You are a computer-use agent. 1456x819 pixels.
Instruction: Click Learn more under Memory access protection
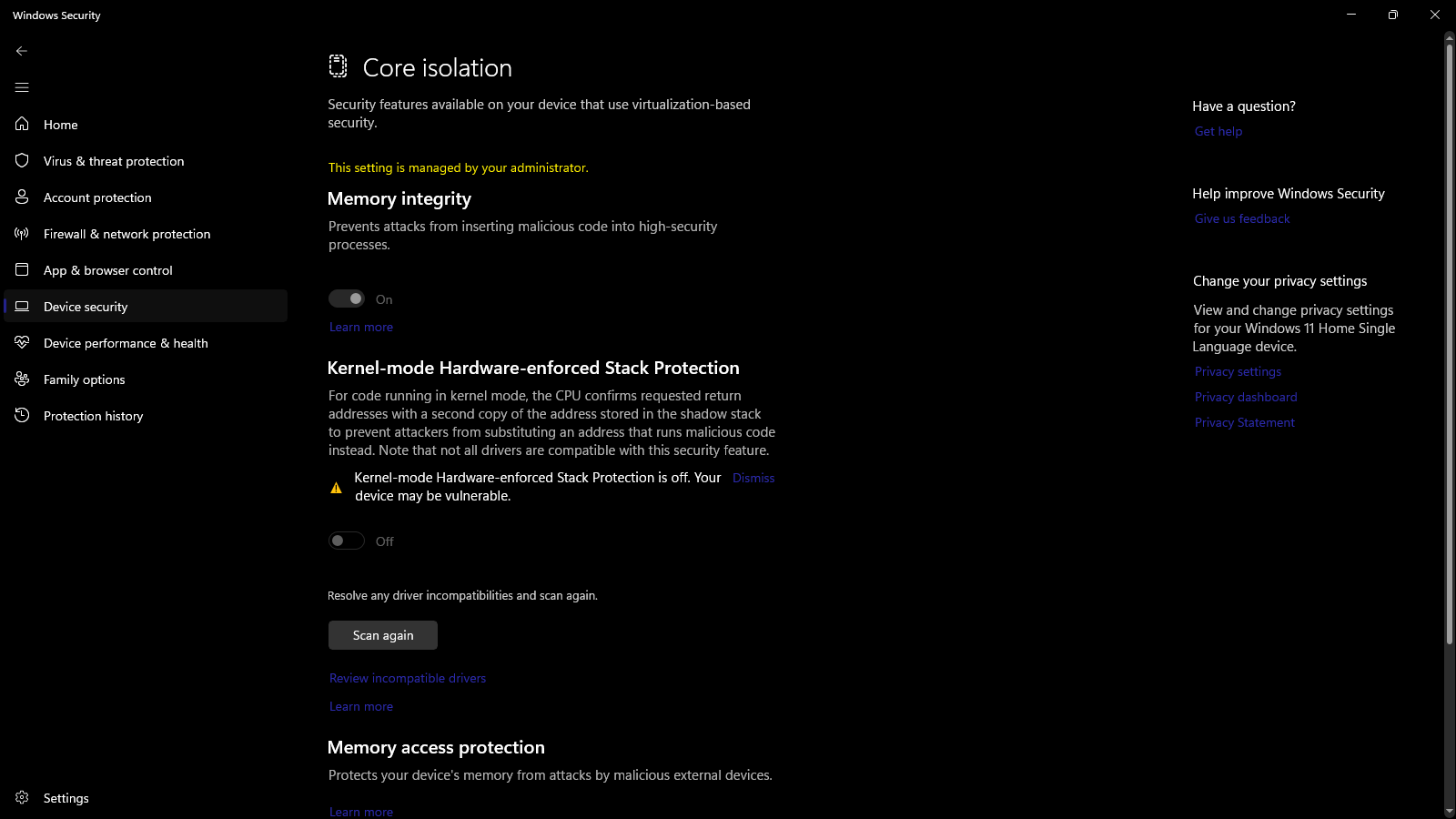361,812
